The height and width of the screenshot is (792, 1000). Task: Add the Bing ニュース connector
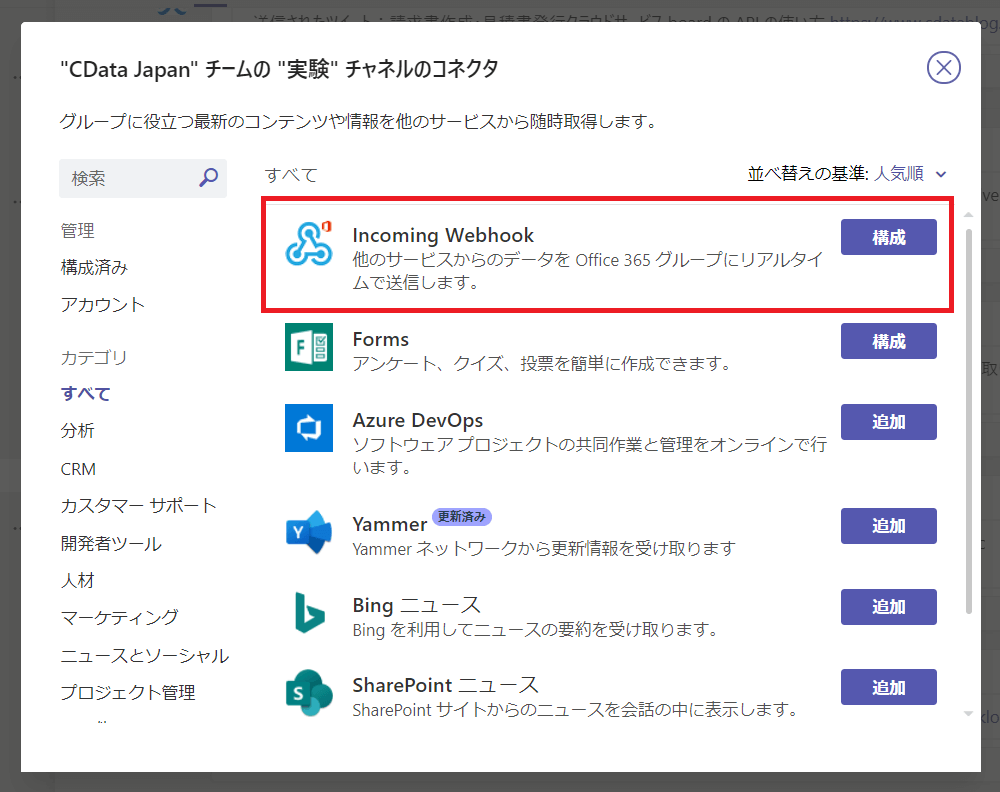point(888,607)
